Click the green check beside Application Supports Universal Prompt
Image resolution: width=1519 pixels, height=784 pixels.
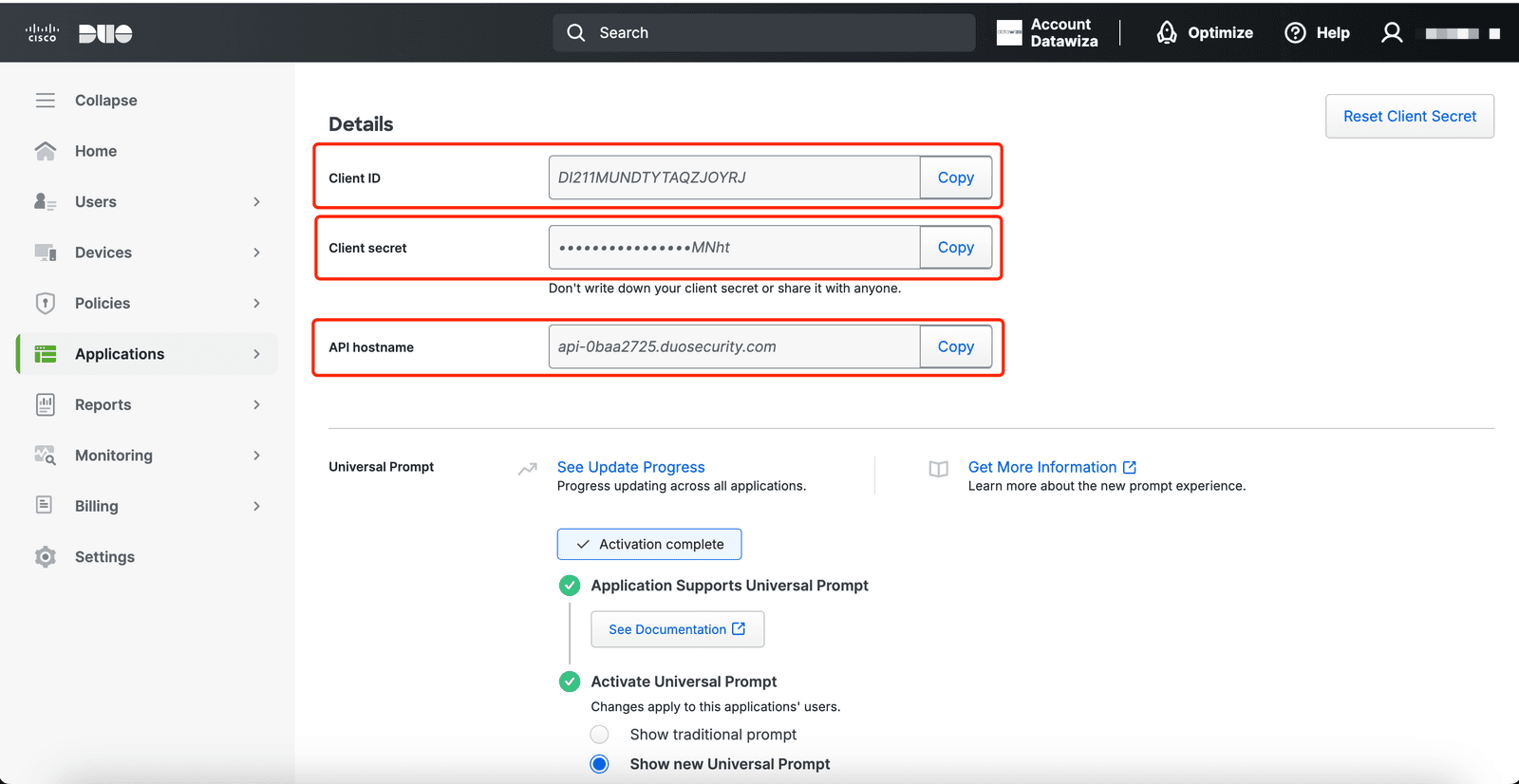pos(570,586)
